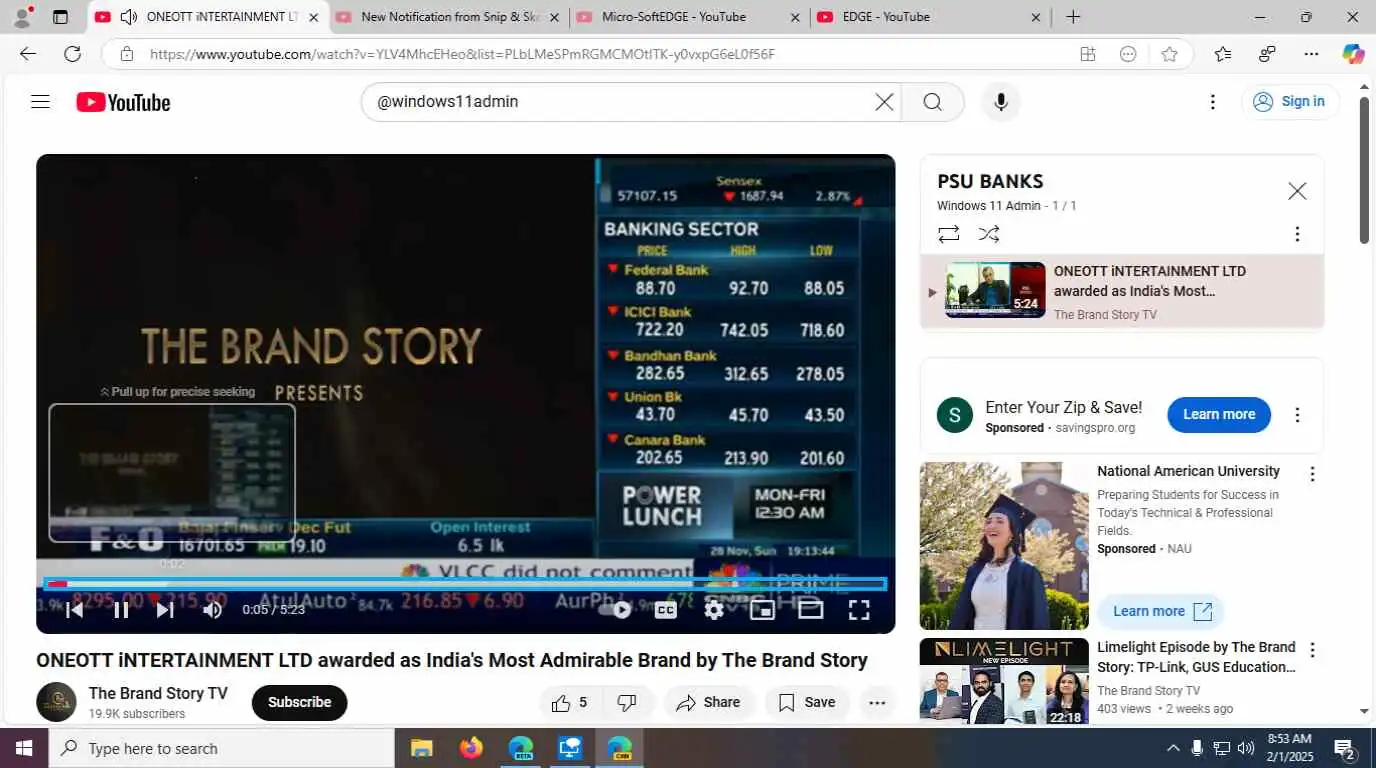Open Firefox from the taskbar
Image resolution: width=1376 pixels, height=768 pixels.
pos(471,748)
